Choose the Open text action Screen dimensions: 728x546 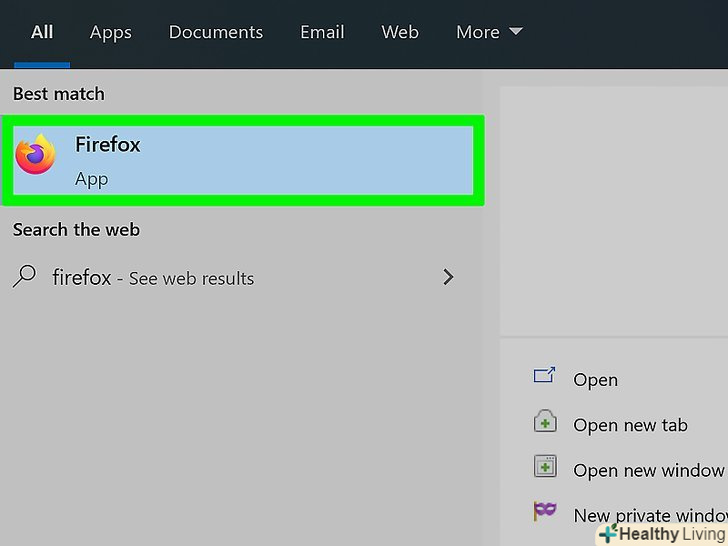pyautogui.click(x=595, y=380)
